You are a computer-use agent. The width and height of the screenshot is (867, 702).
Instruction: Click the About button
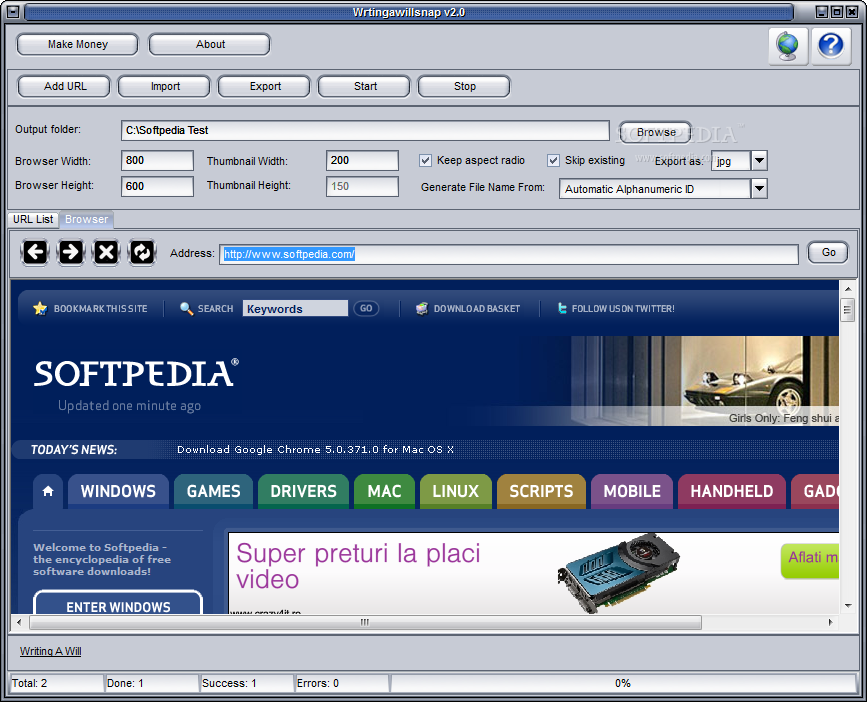tap(210, 44)
